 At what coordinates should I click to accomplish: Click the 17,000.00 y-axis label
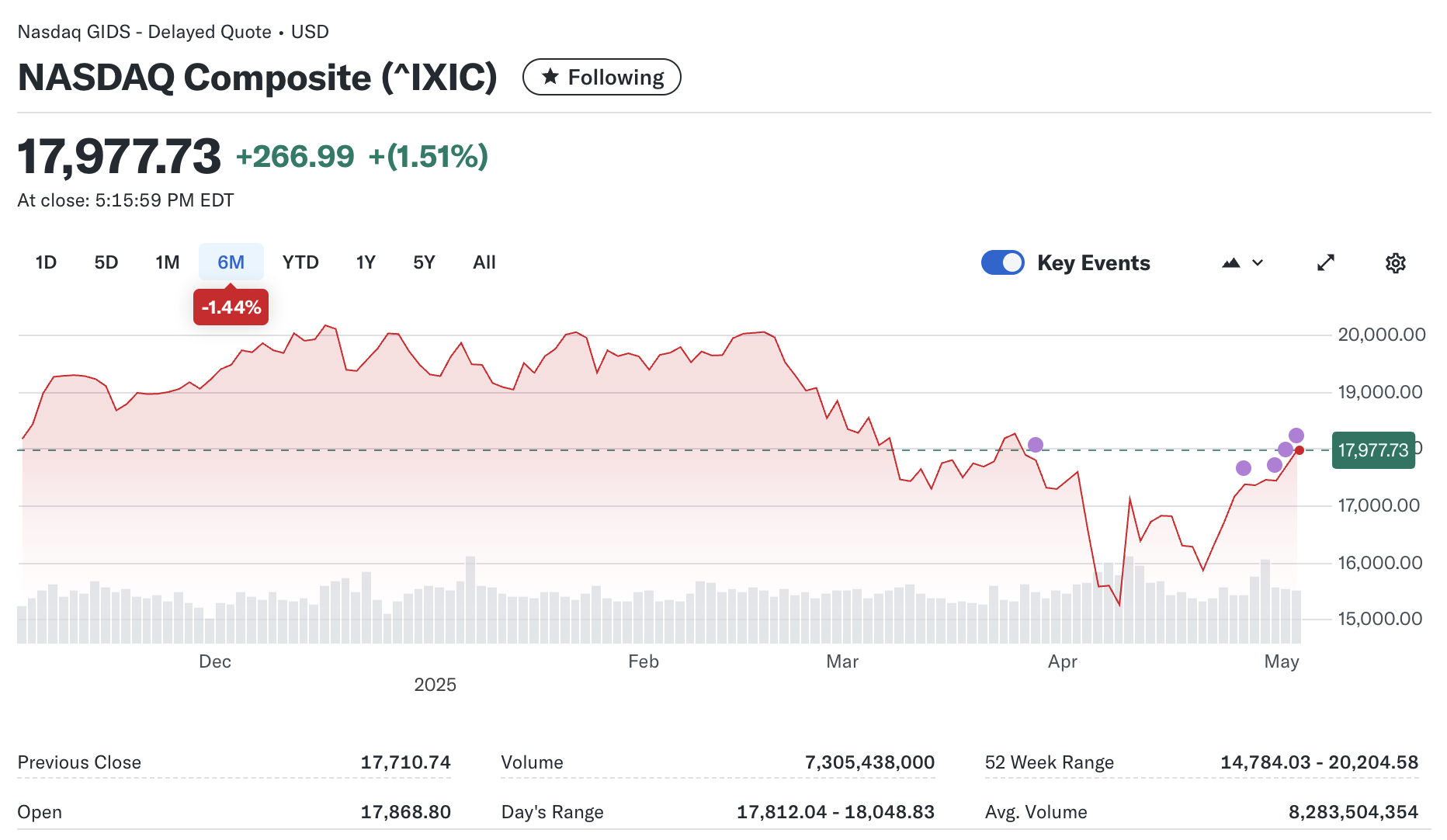[1379, 505]
